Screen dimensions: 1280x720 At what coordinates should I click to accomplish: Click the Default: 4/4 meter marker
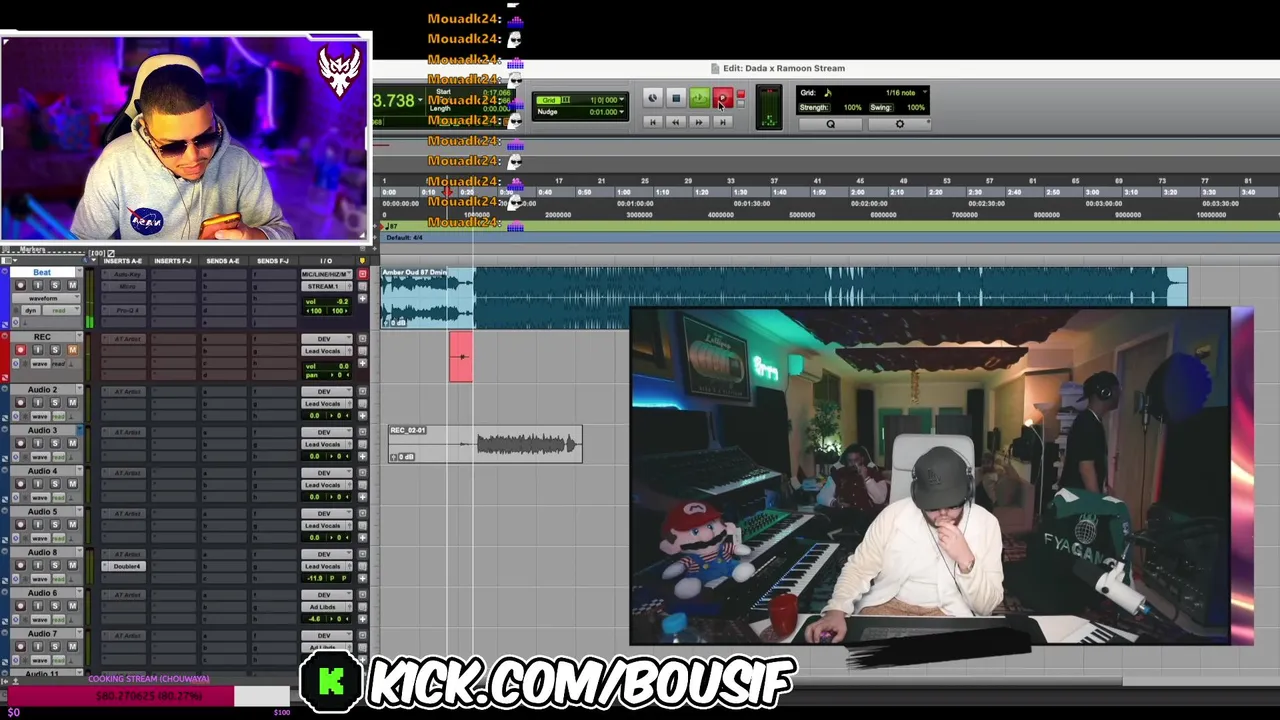click(x=404, y=238)
